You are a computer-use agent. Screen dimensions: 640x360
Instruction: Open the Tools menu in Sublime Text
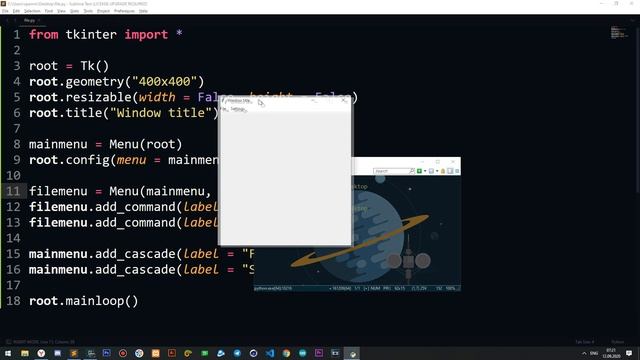click(88, 11)
